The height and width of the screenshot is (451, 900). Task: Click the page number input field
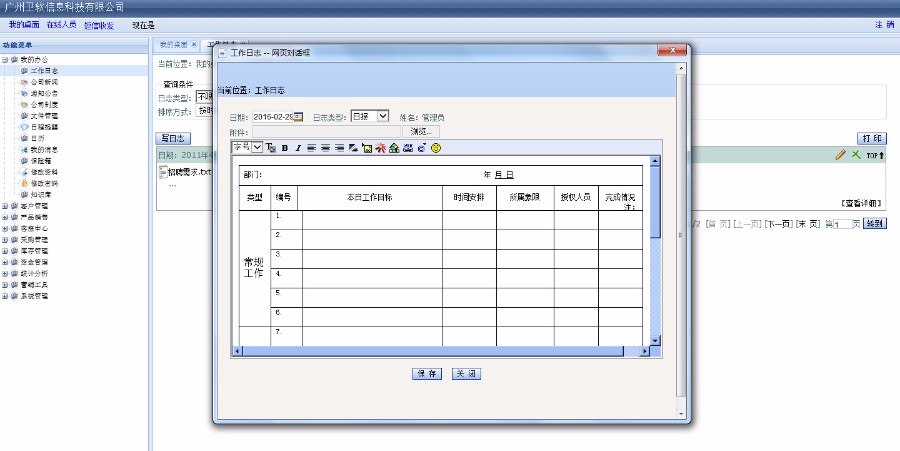click(x=843, y=224)
